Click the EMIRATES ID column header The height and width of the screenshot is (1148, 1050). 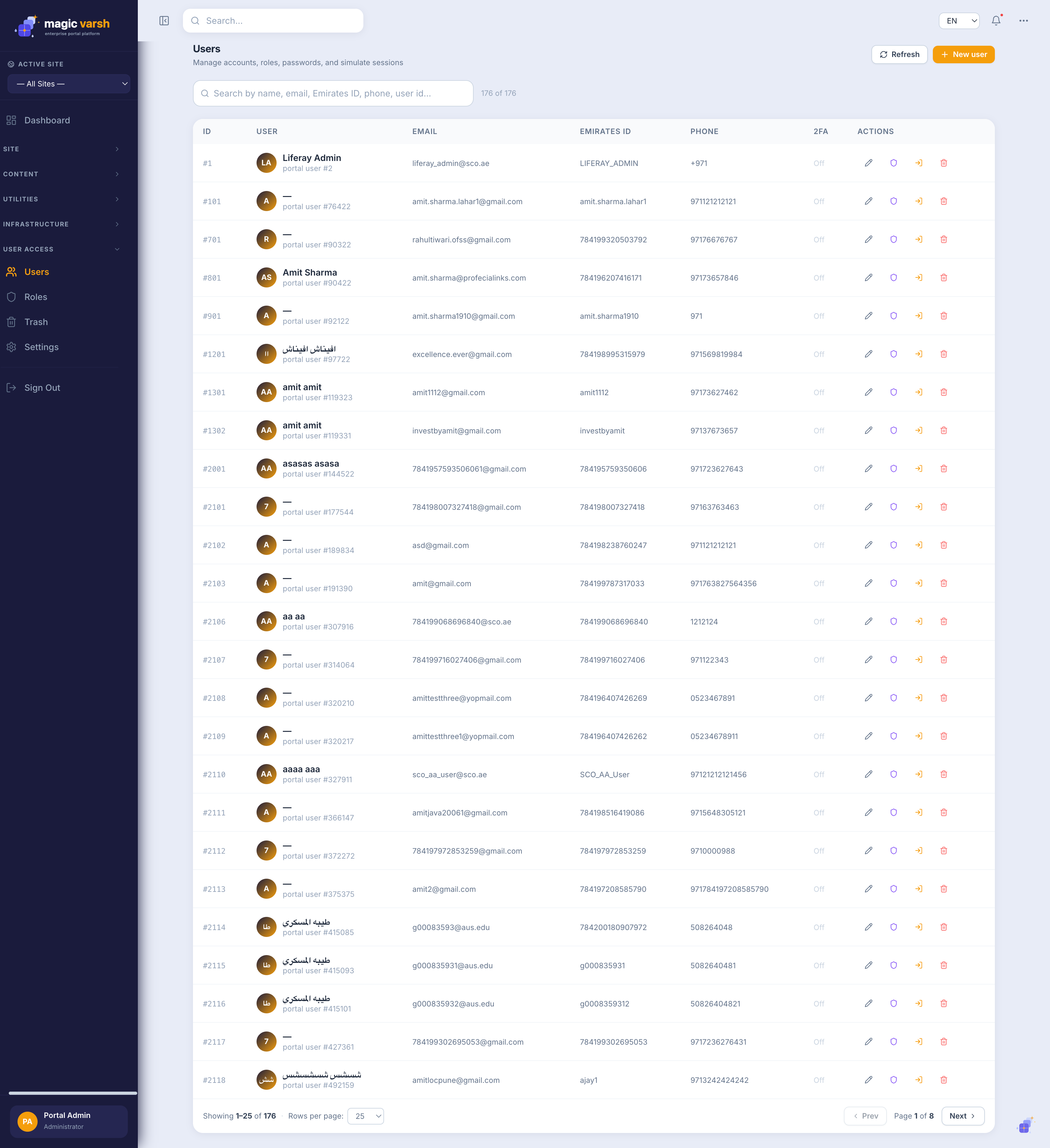coord(605,131)
